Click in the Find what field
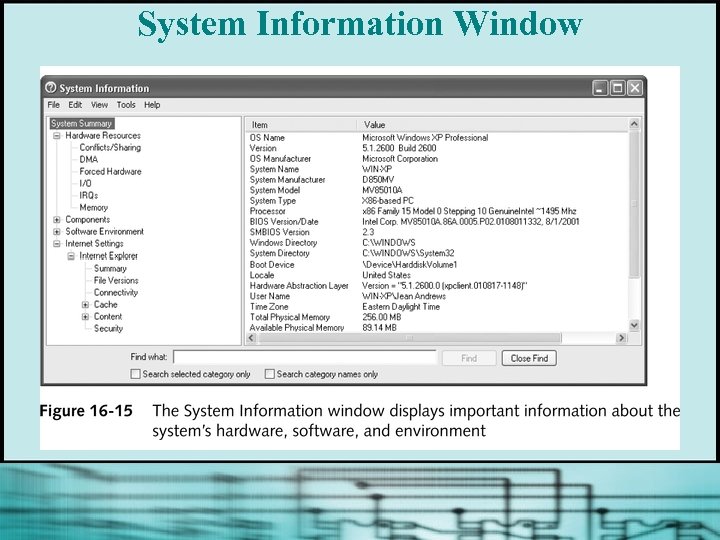Screen dimensions: 720x540 tap(305, 357)
